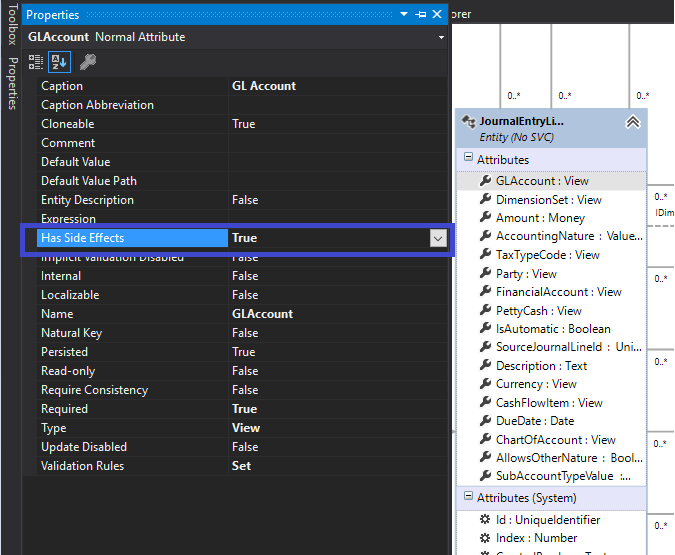The width and height of the screenshot is (675, 555).
Task: Open the GLAccount object selector dropdown
Action: [441, 37]
